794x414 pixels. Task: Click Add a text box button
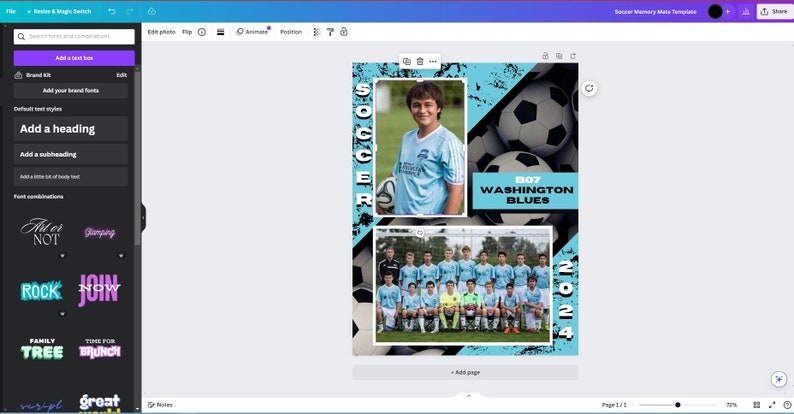(x=74, y=58)
